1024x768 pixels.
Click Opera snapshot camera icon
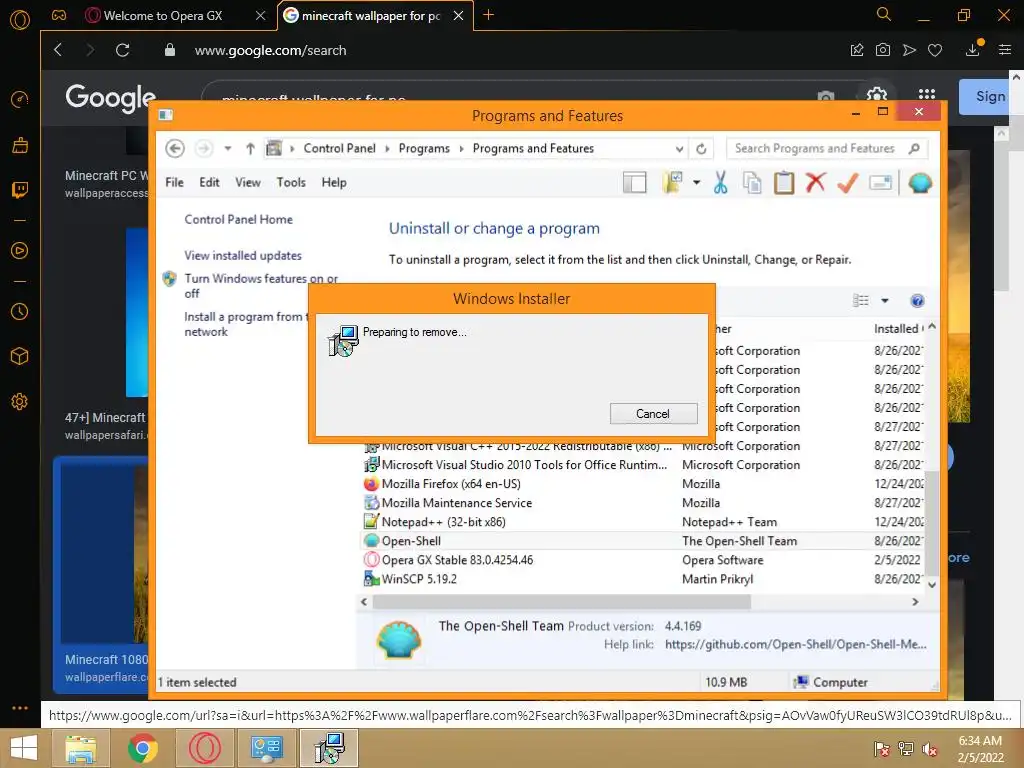[x=882, y=50]
